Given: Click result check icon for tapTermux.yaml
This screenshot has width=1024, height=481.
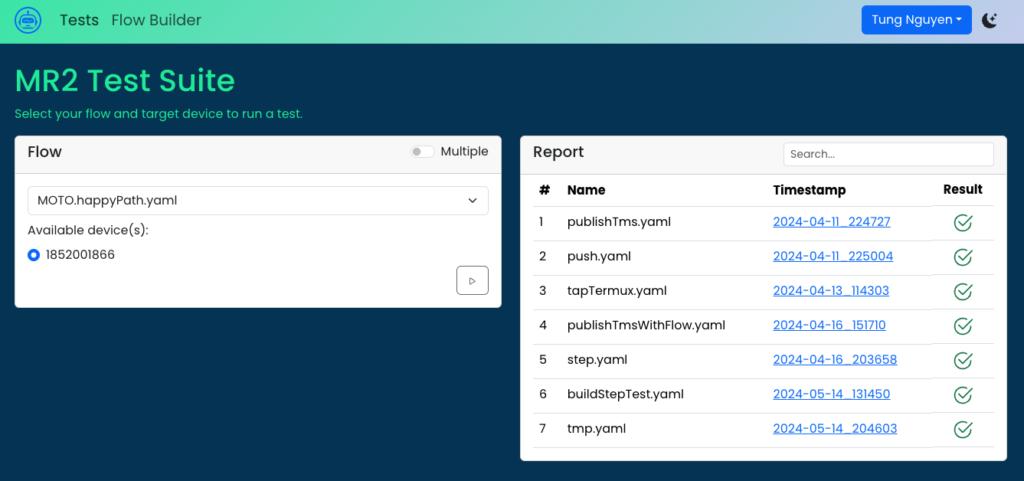Looking at the screenshot, I should [x=963, y=292].
